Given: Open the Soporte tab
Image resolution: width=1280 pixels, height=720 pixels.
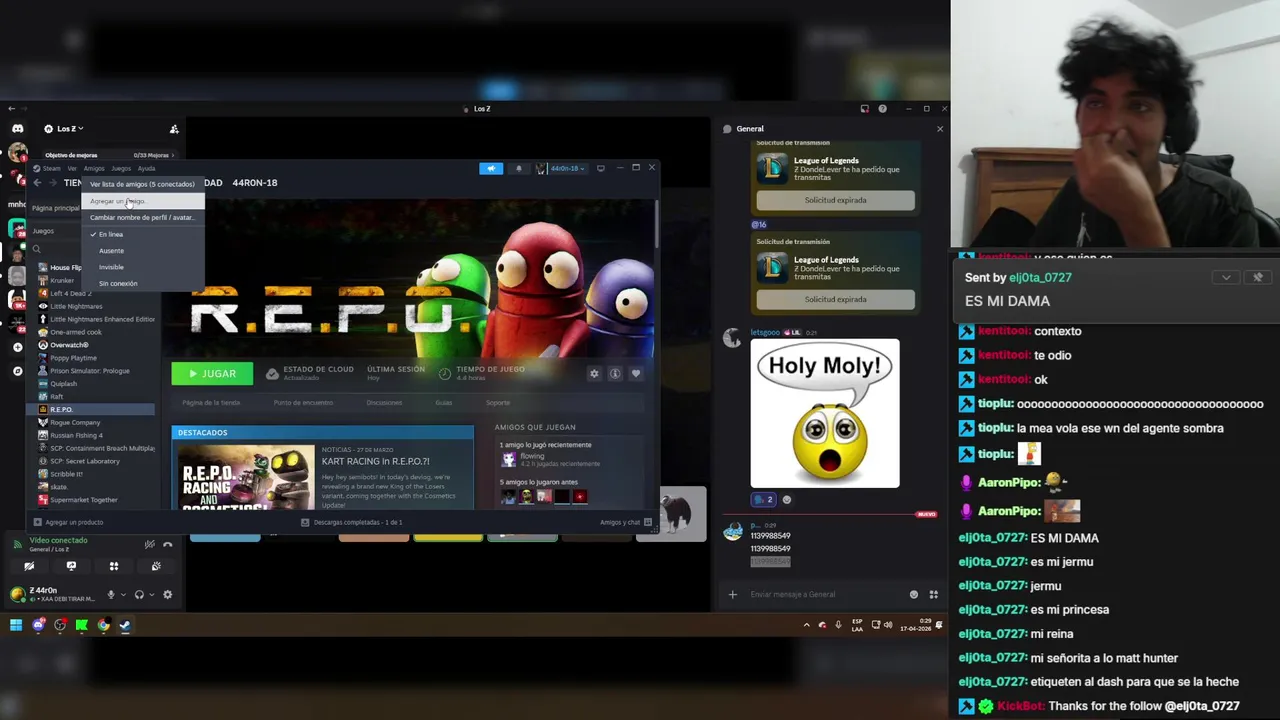Looking at the screenshot, I should pyautogui.click(x=497, y=403).
